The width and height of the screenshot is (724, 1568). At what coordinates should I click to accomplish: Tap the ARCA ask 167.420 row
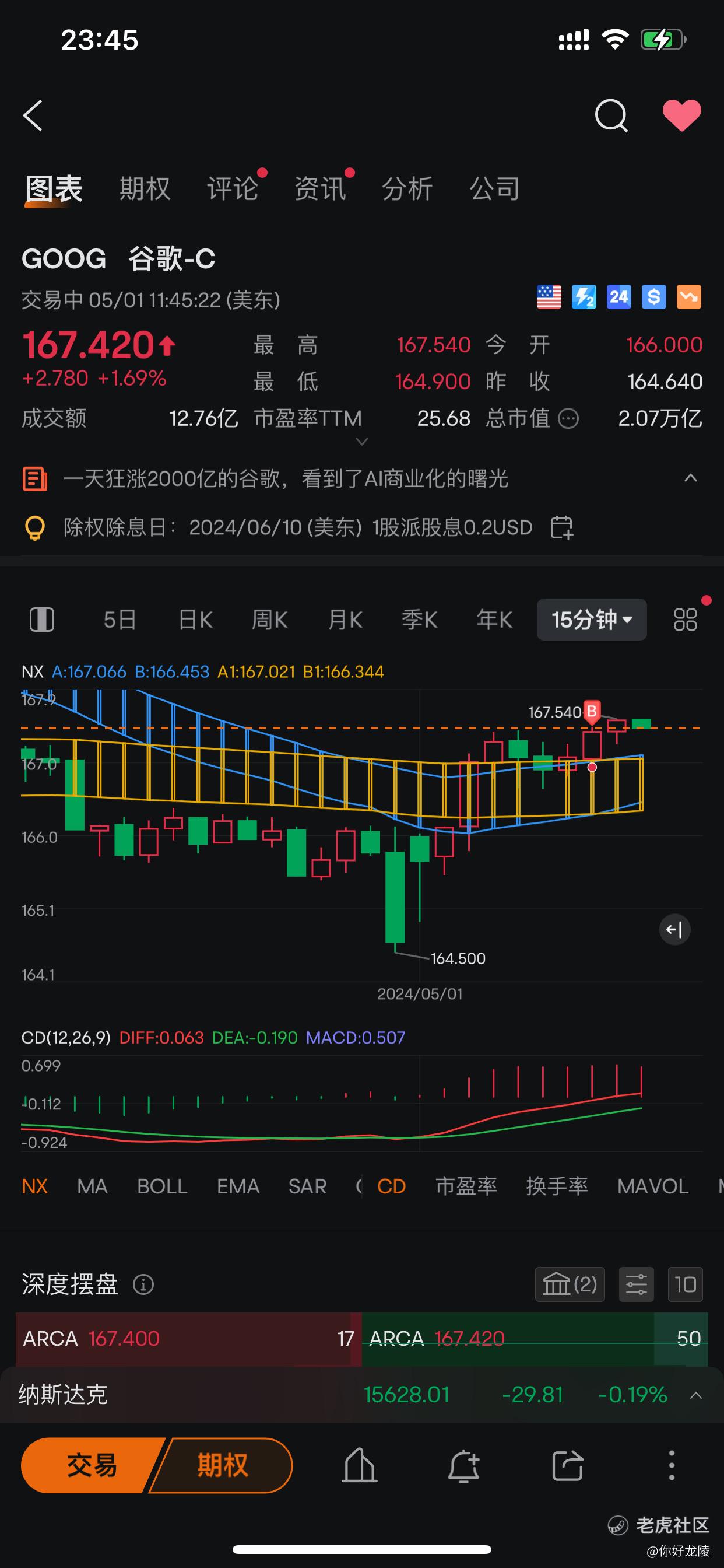pyautogui.click(x=535, y=1338)
